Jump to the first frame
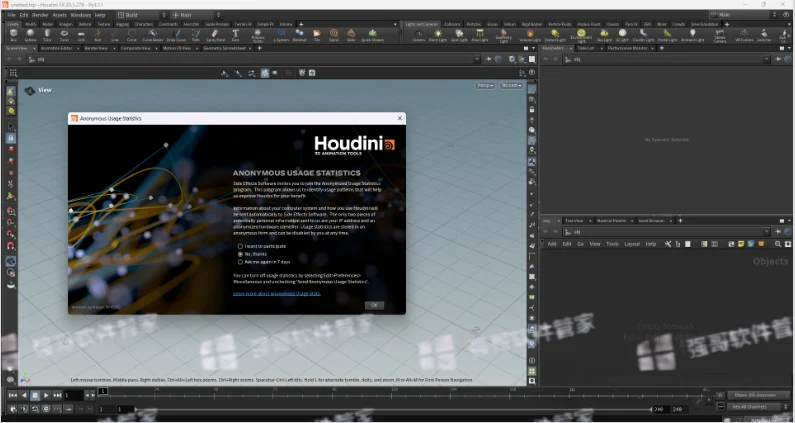The height and width of the screenshot is (423, 795). click(x=13, y=395)
